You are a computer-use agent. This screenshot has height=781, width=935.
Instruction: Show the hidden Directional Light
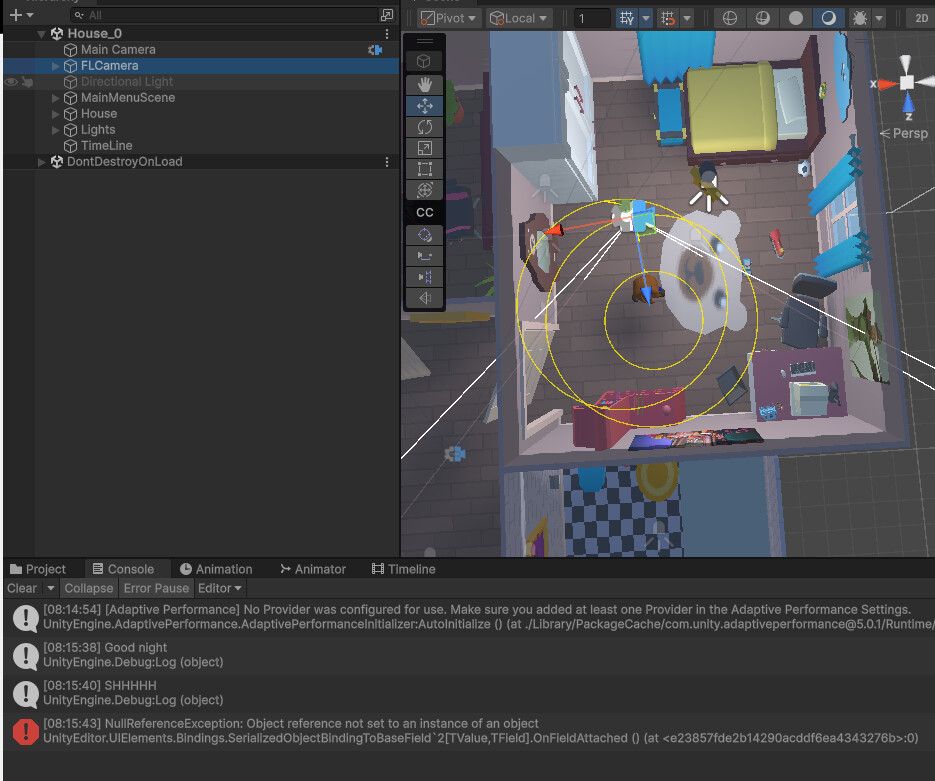pos(9,81)
